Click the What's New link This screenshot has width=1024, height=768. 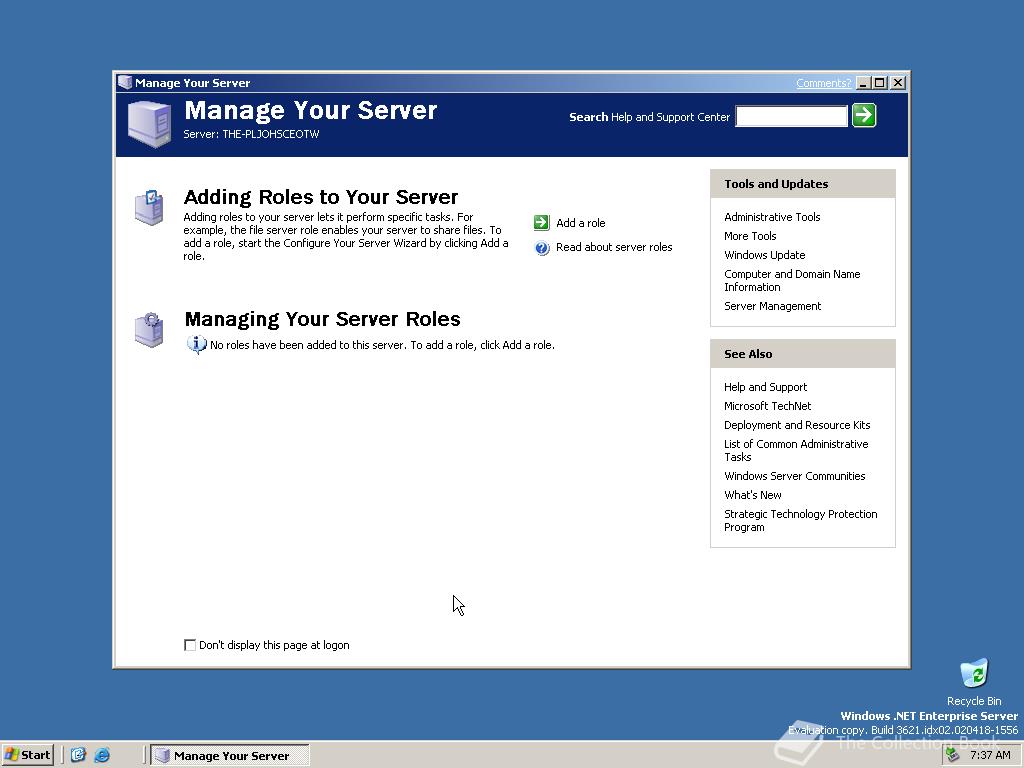752,494
